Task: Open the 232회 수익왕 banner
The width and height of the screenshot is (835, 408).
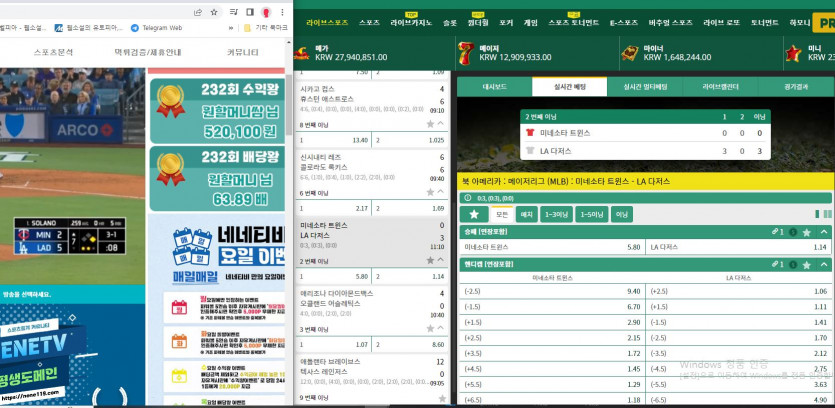Action: click(217, 111)
